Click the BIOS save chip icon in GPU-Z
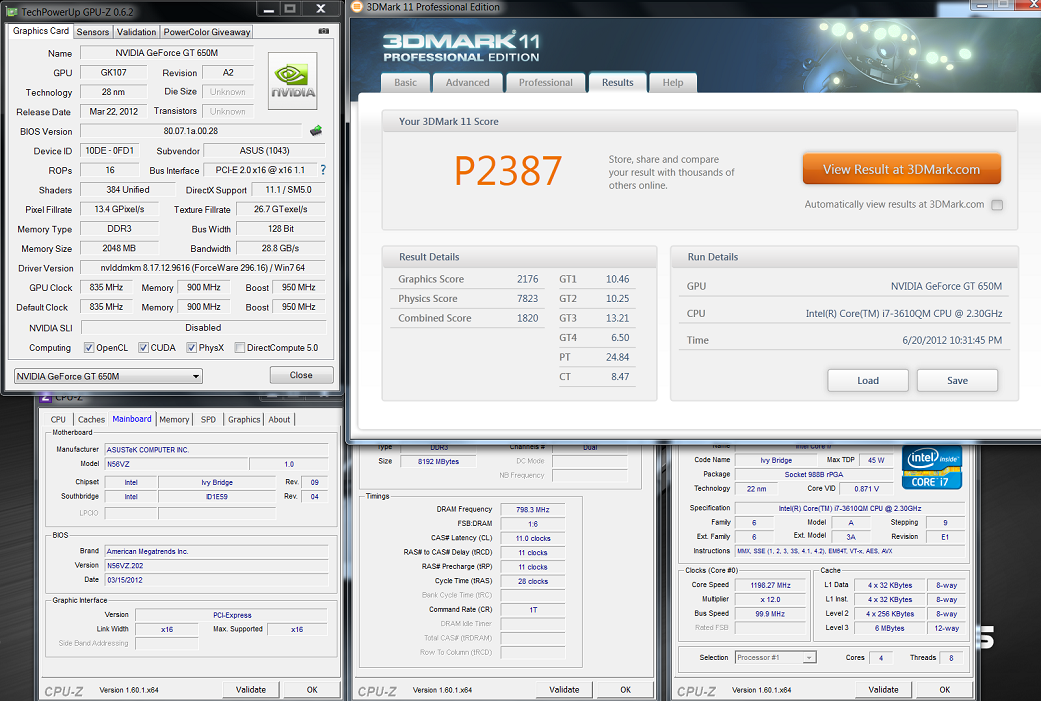The height and width of the screenshot is (701, 1041). coord(316,131)
